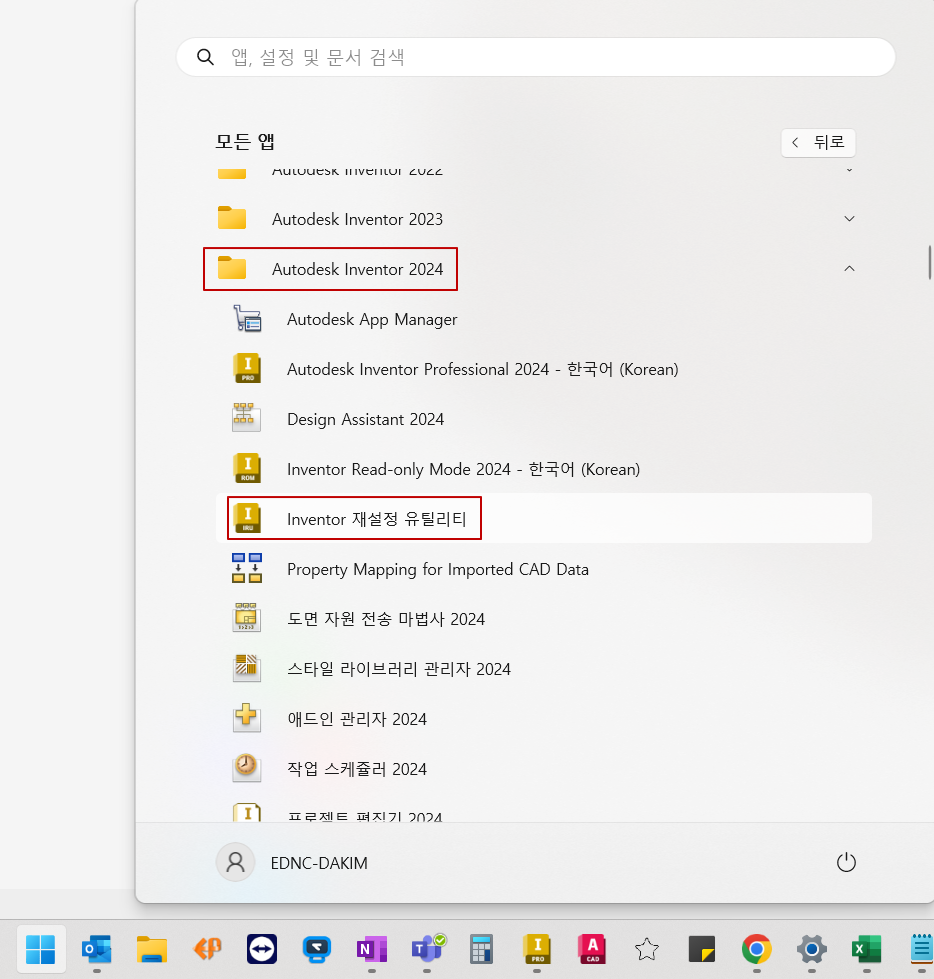Image resolution: width=934 pixels, height=979 pixels.
Task: Open Calculator from the taskbar
Action: (x=481, y=949)
